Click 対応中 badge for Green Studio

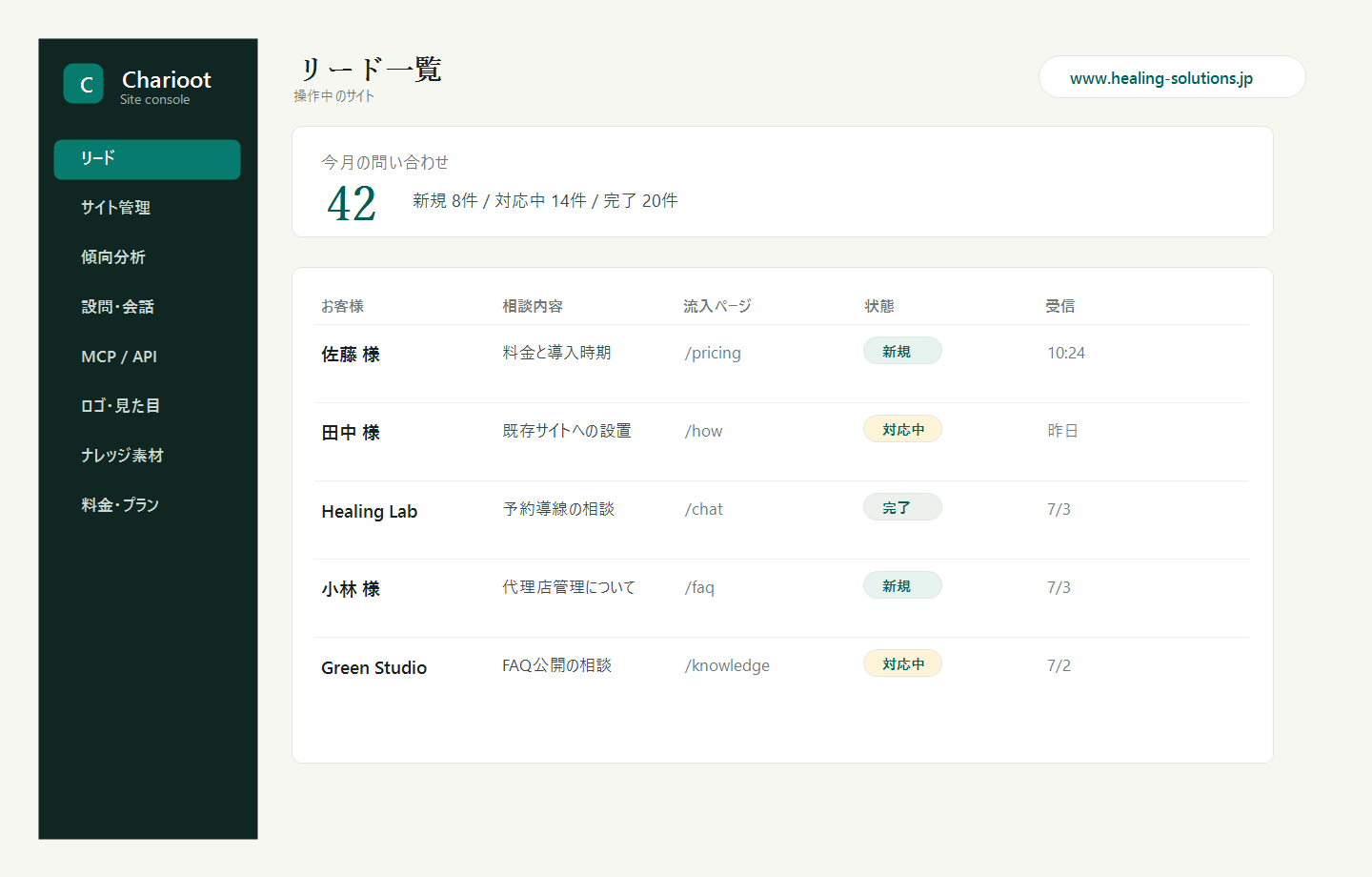pos(902,663)
